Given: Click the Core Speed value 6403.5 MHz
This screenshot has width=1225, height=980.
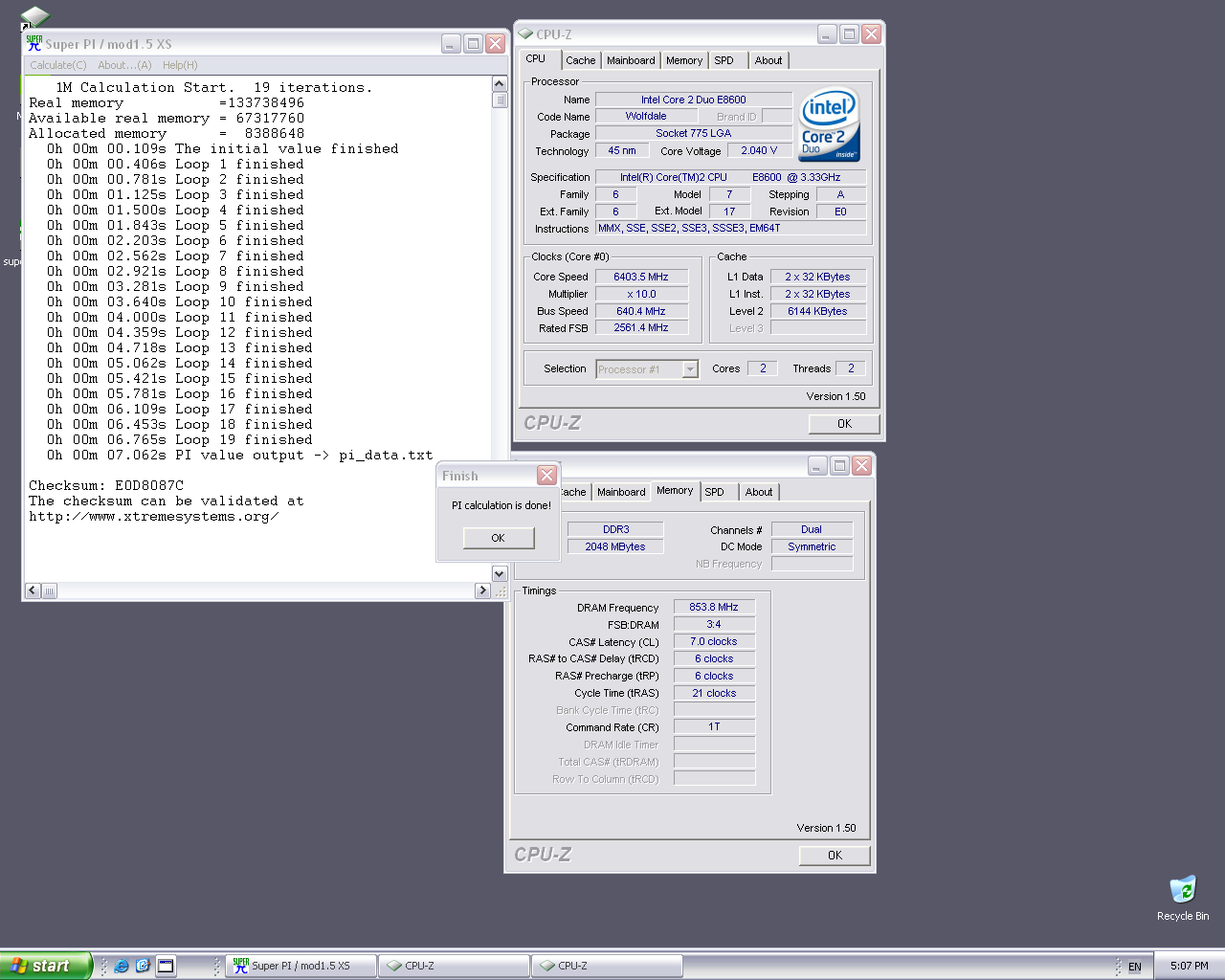Looking at the screenshot, I should [x=641, y=277].
